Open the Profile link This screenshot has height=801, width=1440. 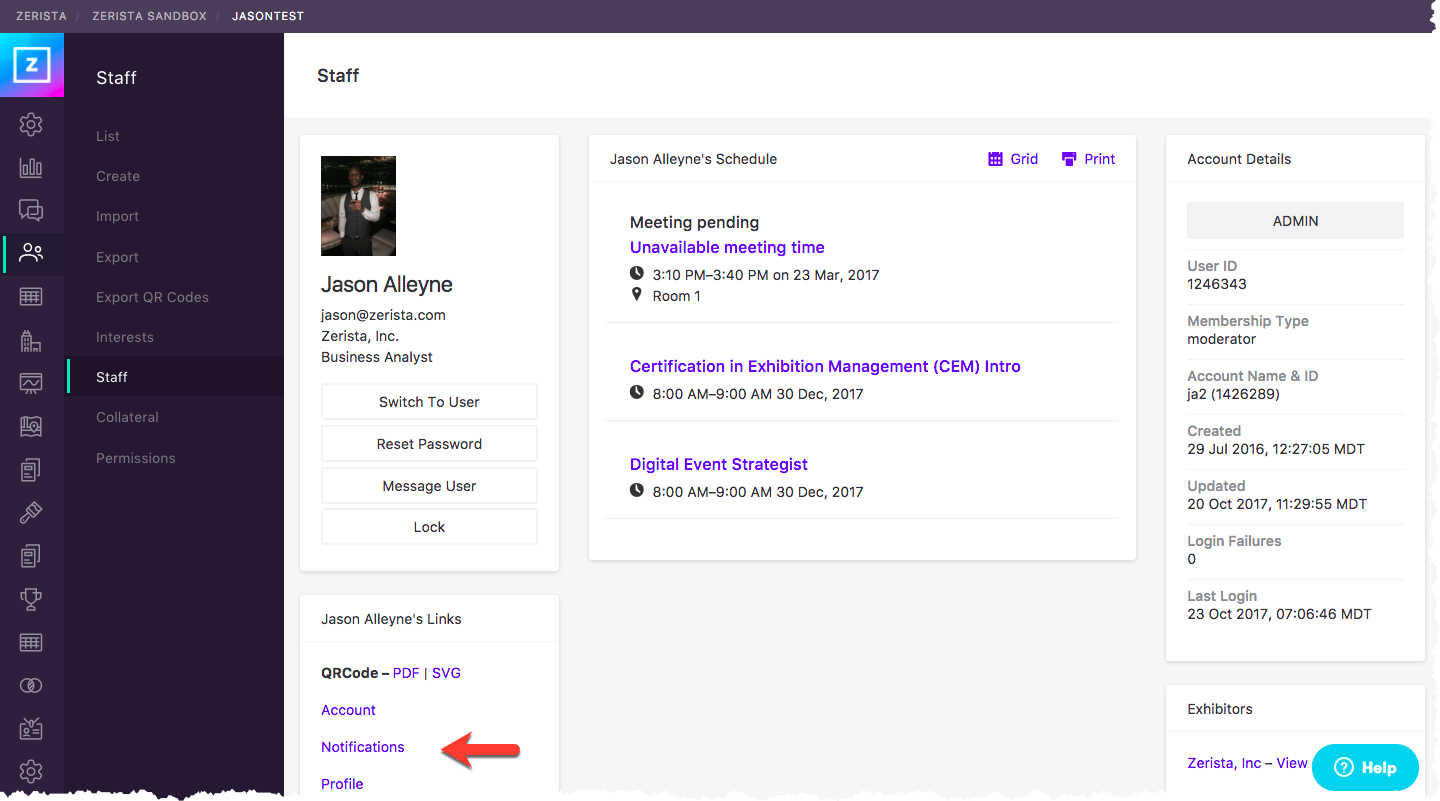(342, 784)
